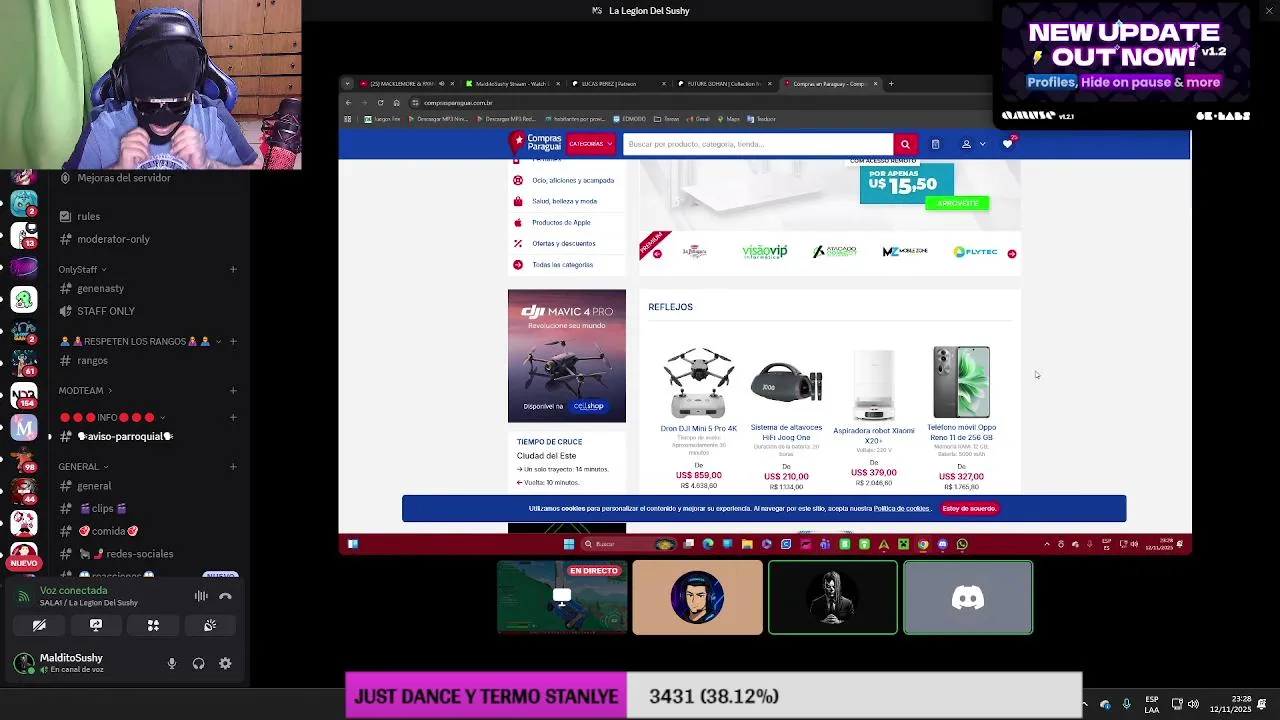
Task: Mute microphone in Discord user panel
Action: coord(172,663)
